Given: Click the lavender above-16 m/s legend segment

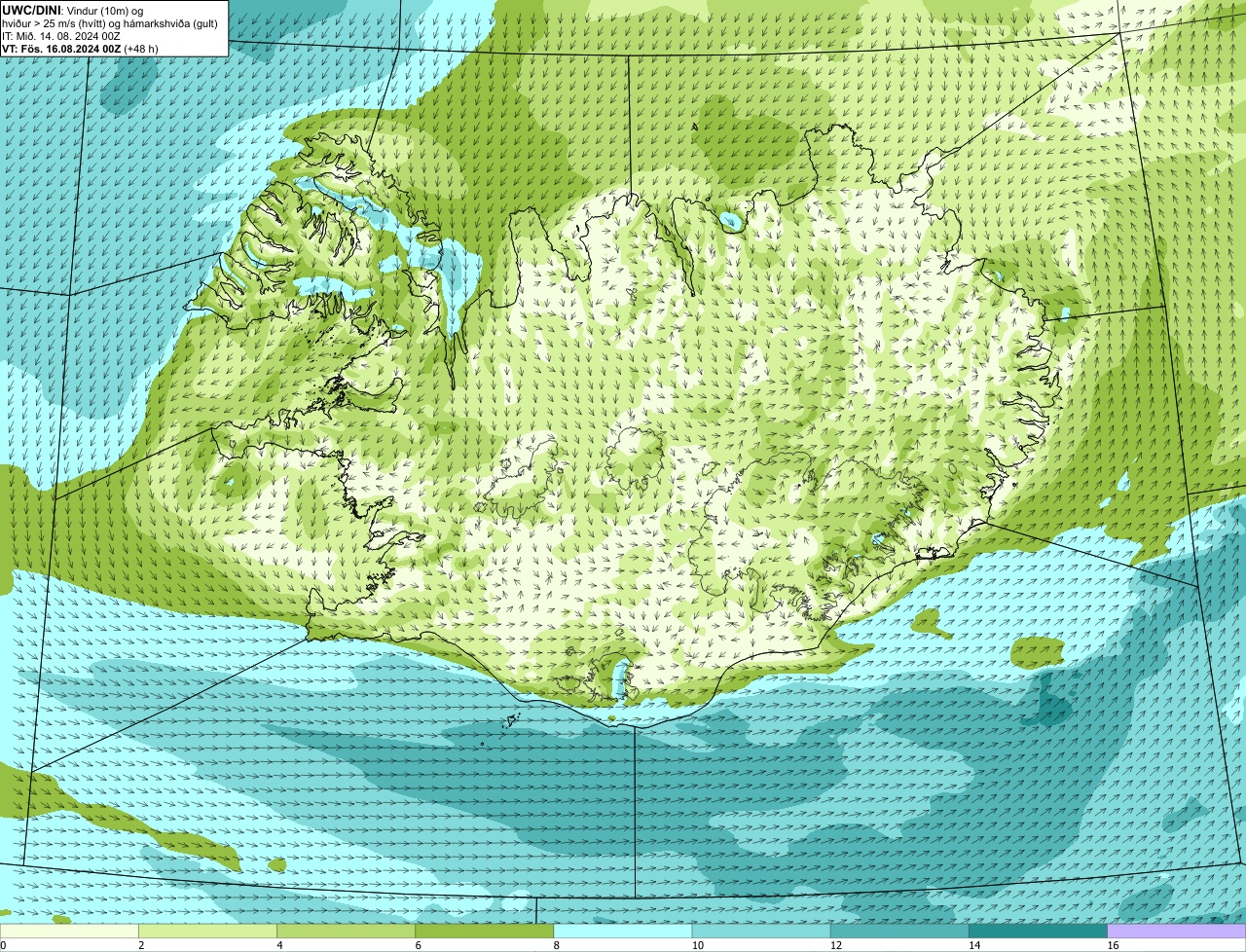Looking at the screenshot, I should [1177, 932].
